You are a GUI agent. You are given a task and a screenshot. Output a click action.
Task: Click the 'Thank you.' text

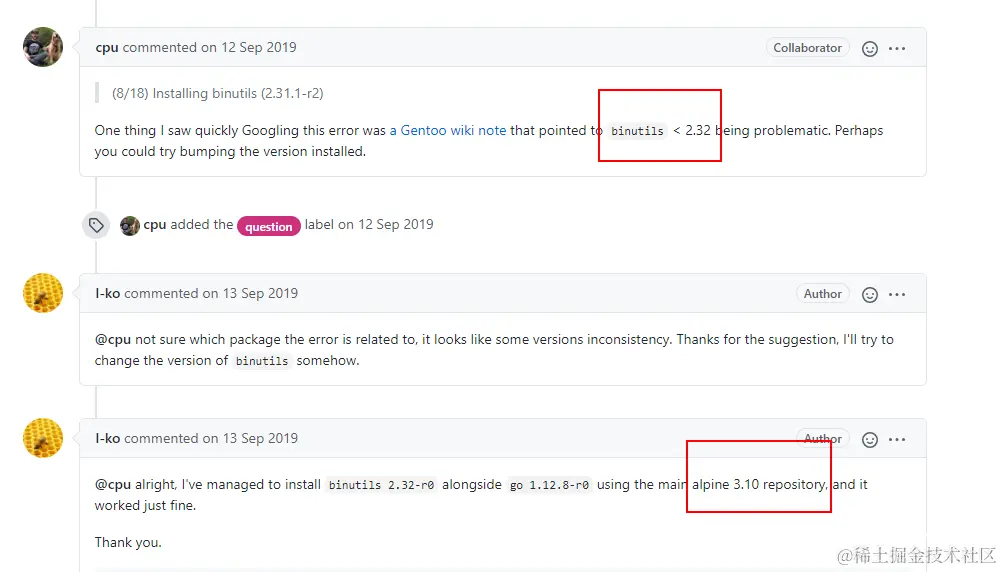(128, 543)
